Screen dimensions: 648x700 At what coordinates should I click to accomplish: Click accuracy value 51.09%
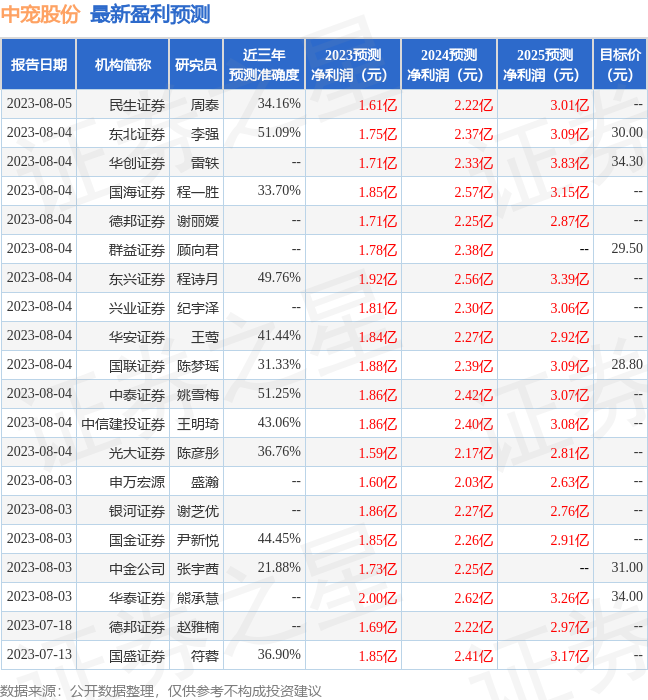[279, 133]
